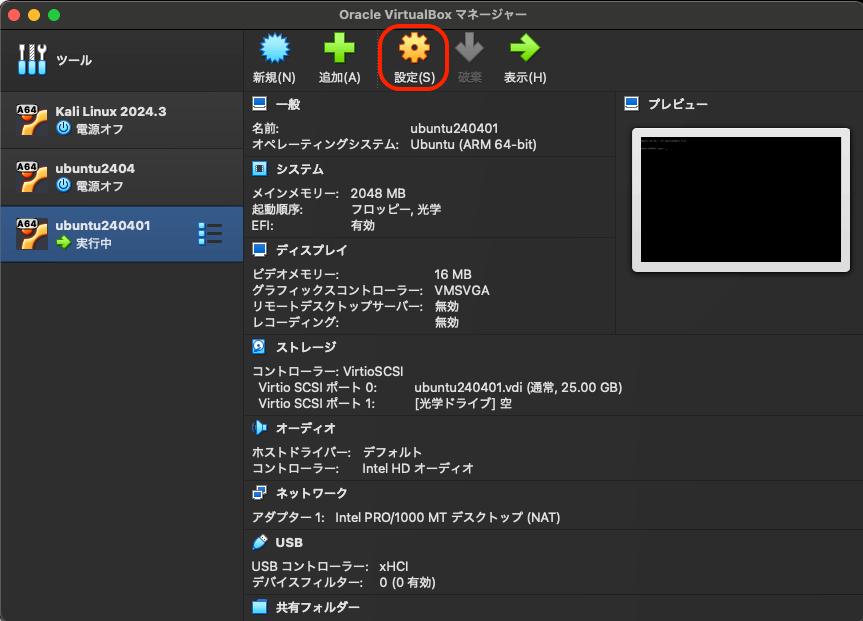Select ubuntu240401 running VM row
The height and width of the screenshot is (621, 863).
tap(122, 234)
